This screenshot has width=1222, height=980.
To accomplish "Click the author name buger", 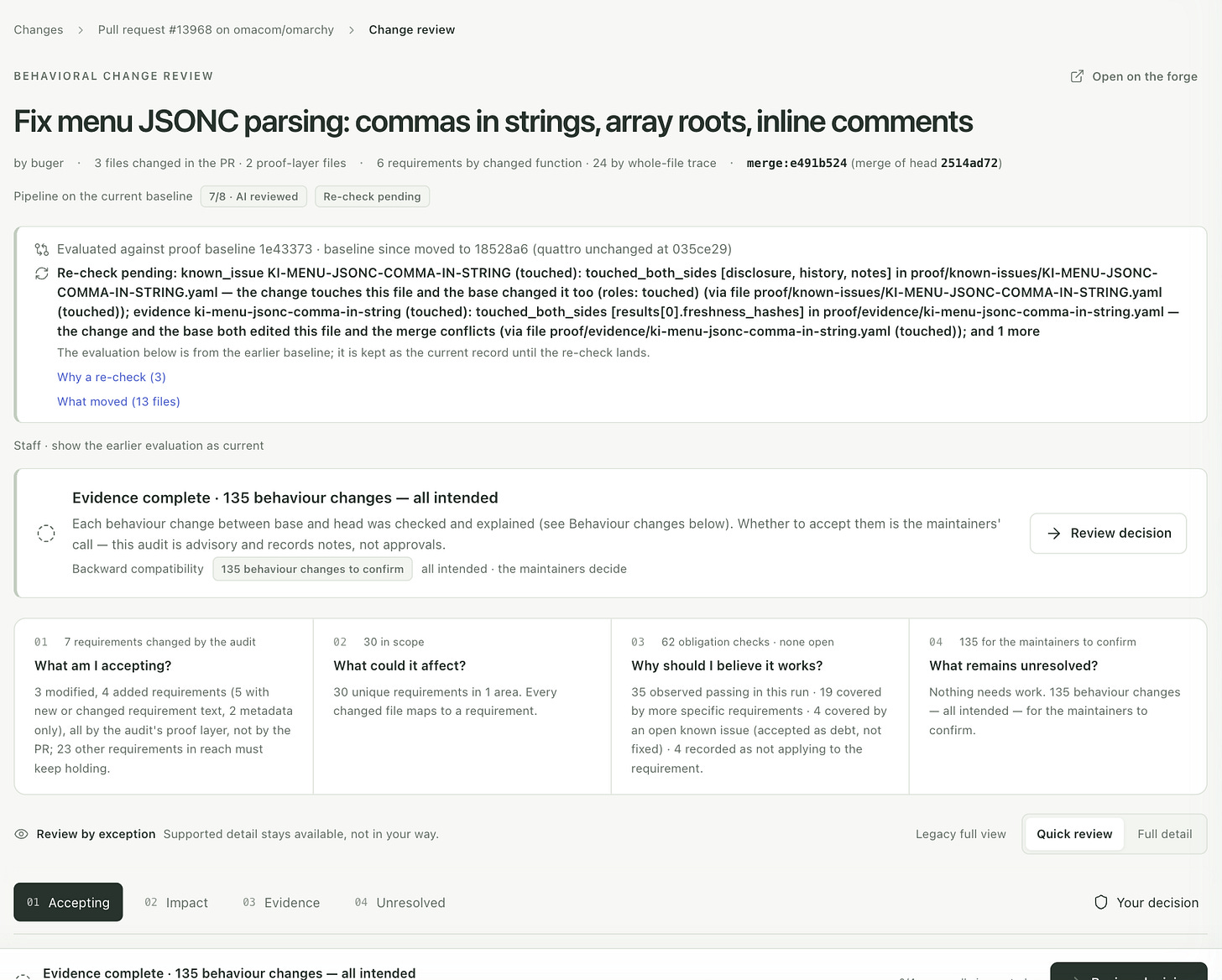I will point(46,163).
